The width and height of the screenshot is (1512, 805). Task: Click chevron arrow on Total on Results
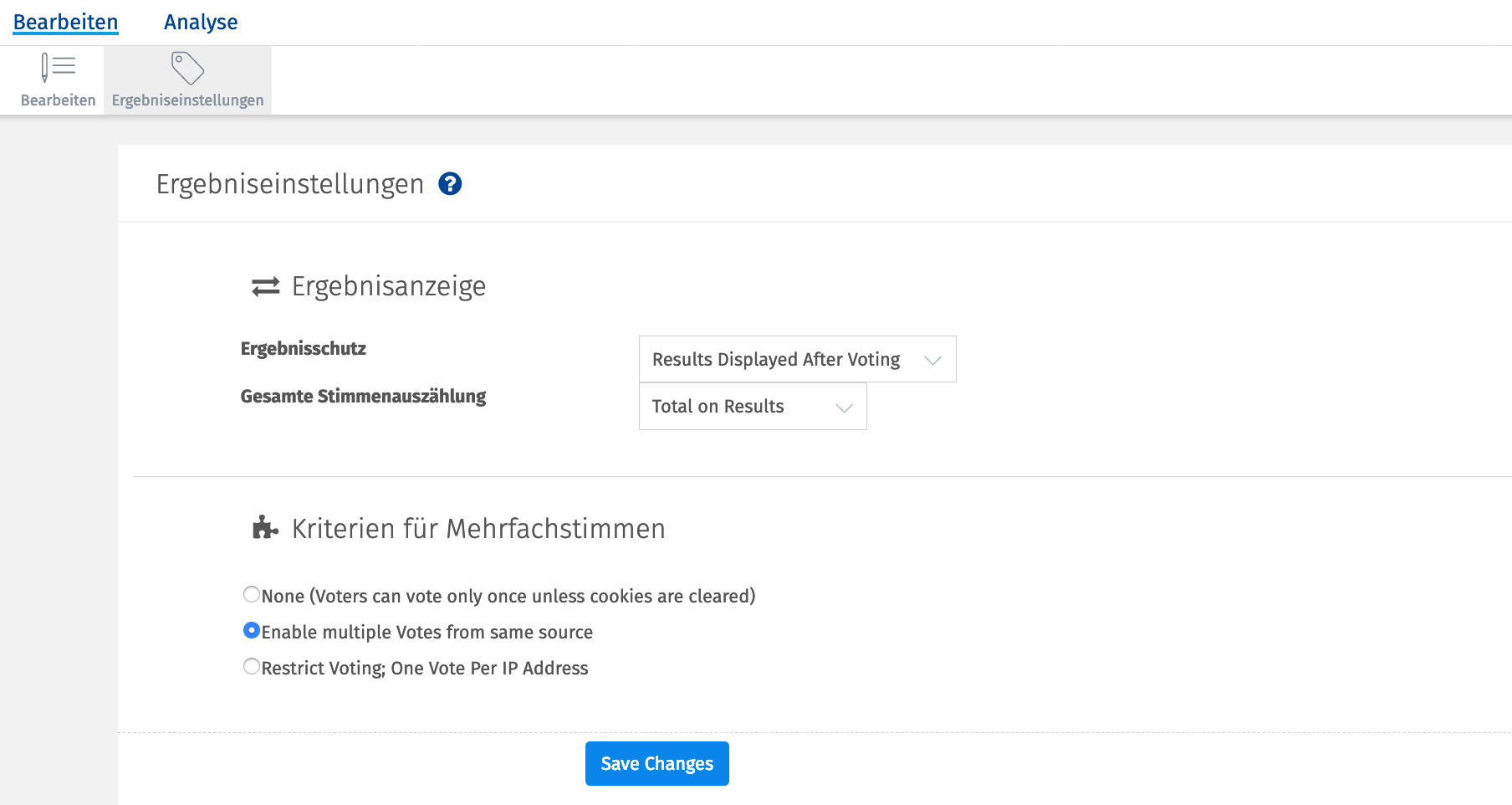tap(844, 408)
